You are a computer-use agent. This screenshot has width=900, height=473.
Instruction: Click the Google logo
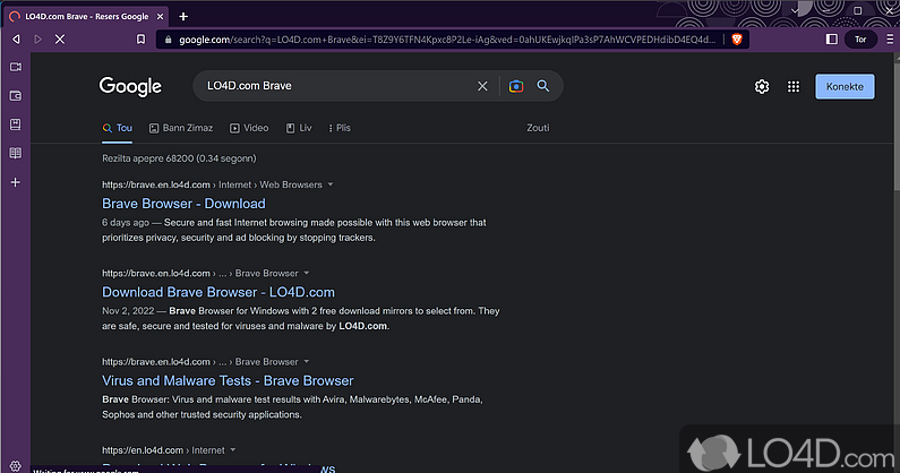tap(130, 87)
